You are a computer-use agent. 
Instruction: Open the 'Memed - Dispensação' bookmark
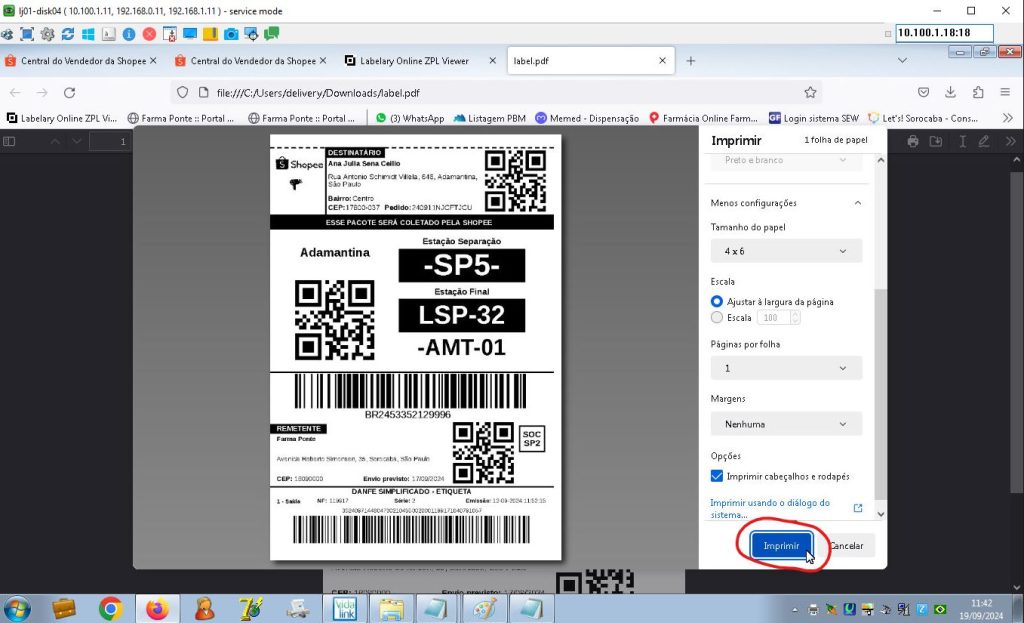tap(587, 118)
